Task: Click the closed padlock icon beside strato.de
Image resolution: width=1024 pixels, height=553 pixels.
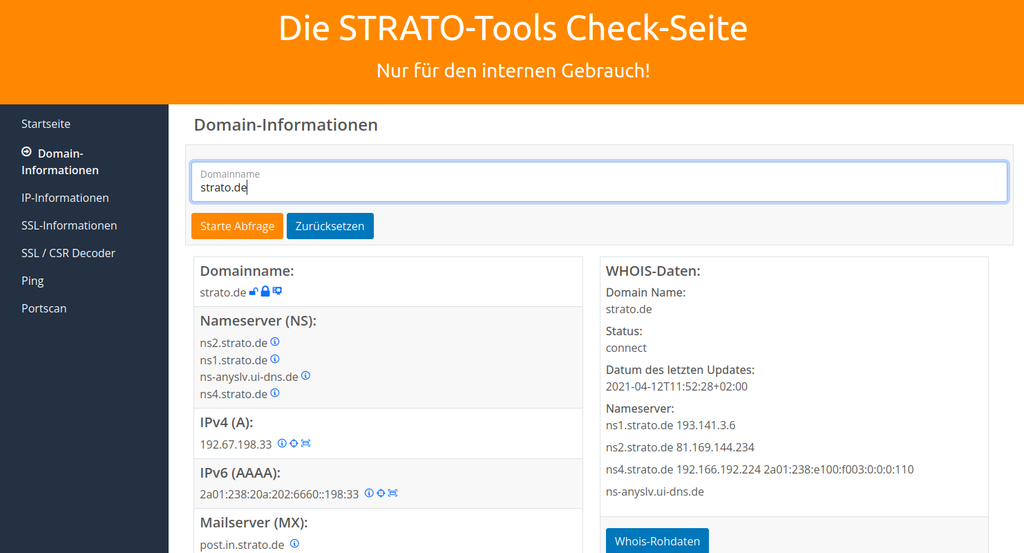Action: 265,291
